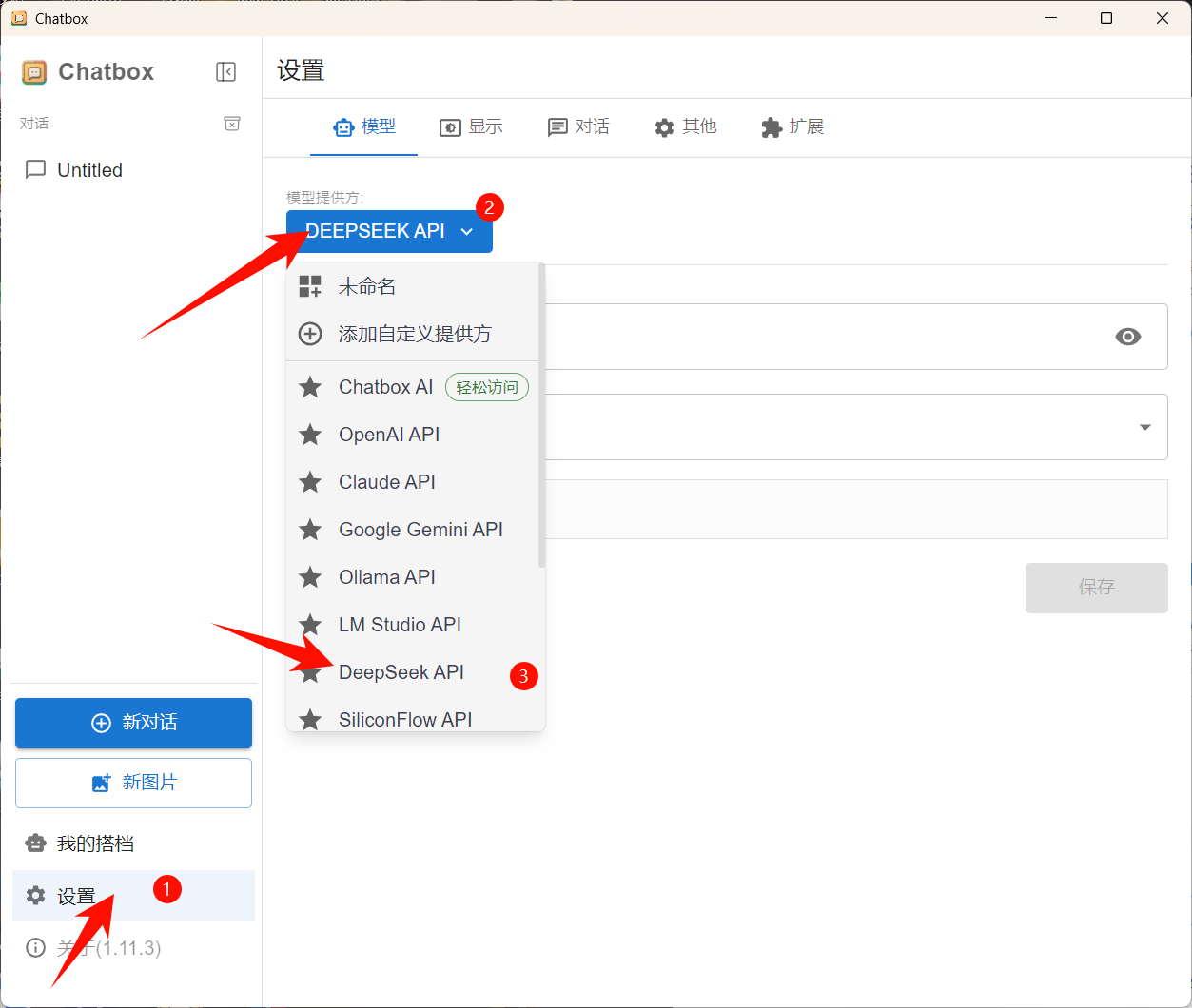Open the Untitled conversation
1192x1008 pixels.
click(133, 170)
